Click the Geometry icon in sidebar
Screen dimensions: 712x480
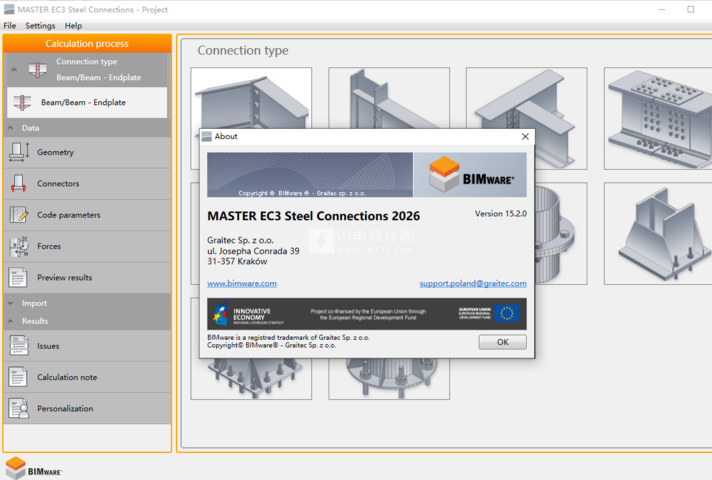19,152
